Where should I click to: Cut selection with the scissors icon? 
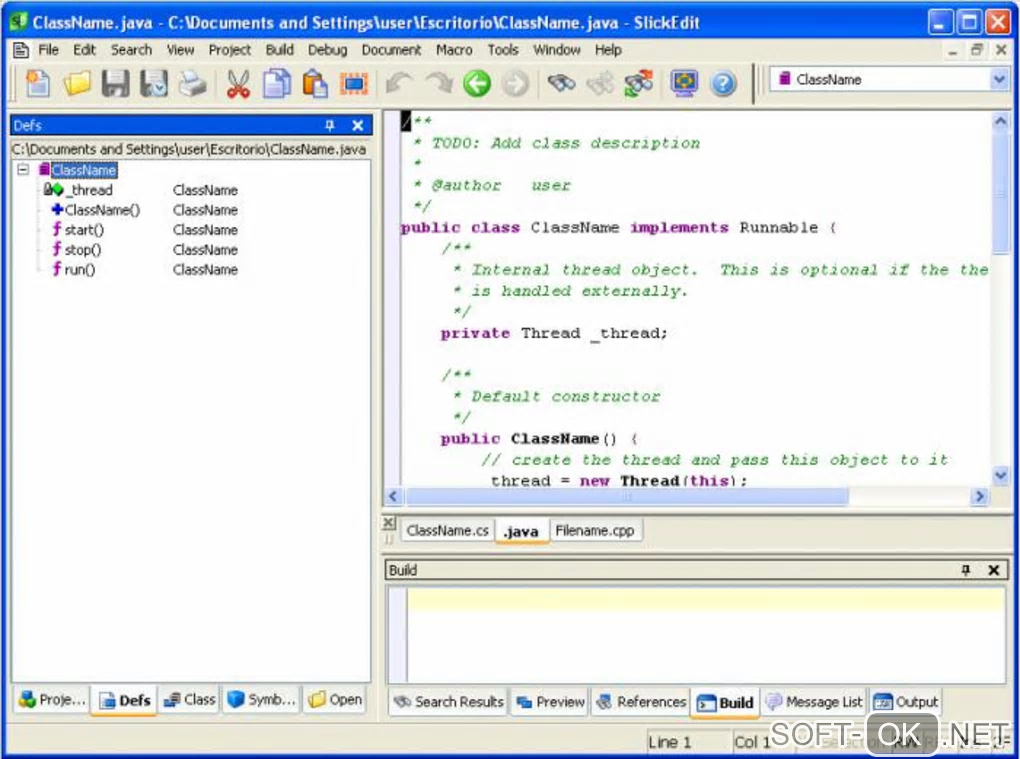[x=237, y=84]
